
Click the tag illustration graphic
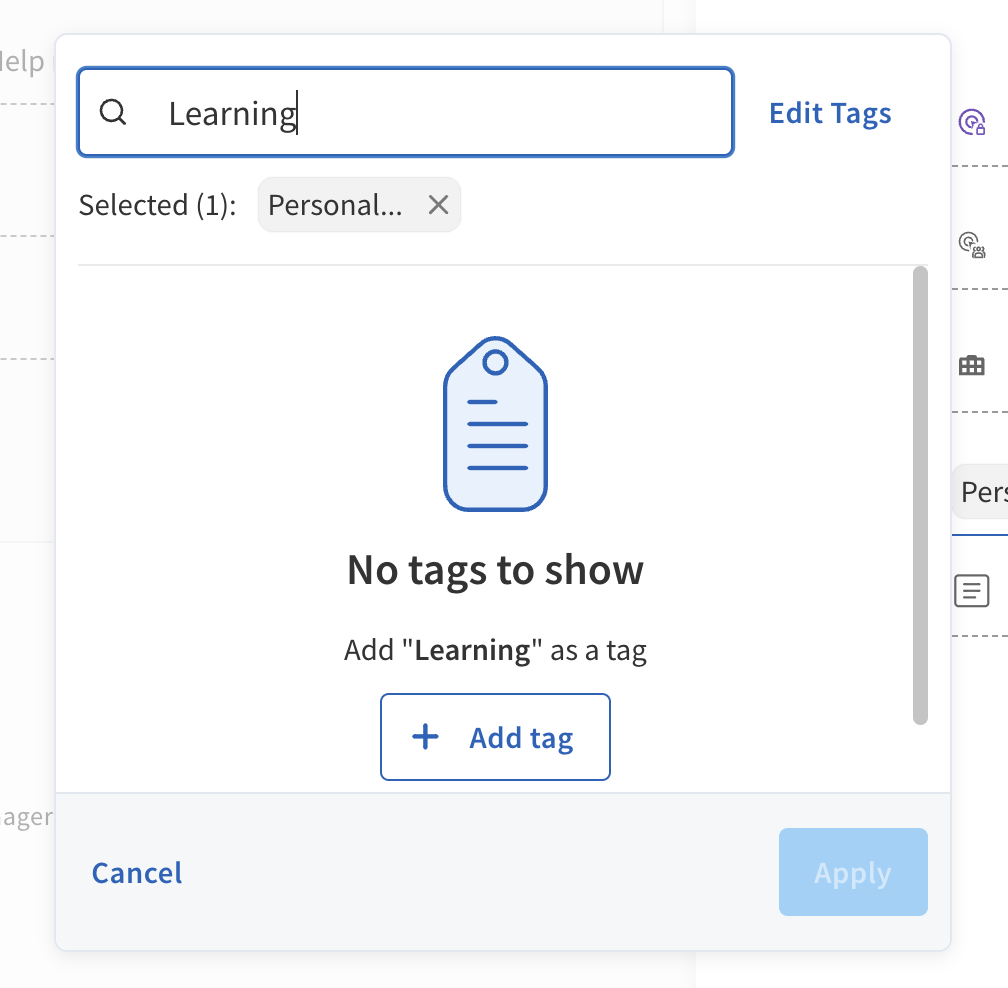495,427
